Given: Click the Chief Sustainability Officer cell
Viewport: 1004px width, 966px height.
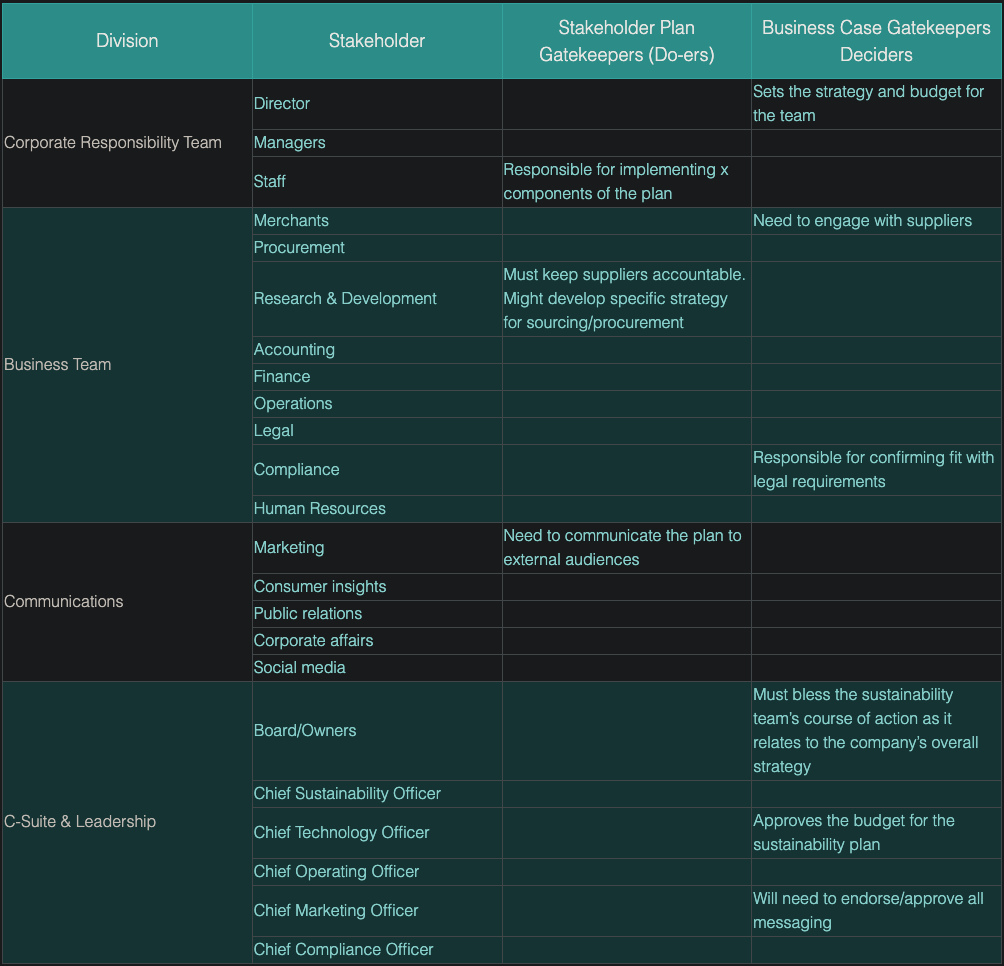Looking at the screenshot, I should [x=347, y=793].
